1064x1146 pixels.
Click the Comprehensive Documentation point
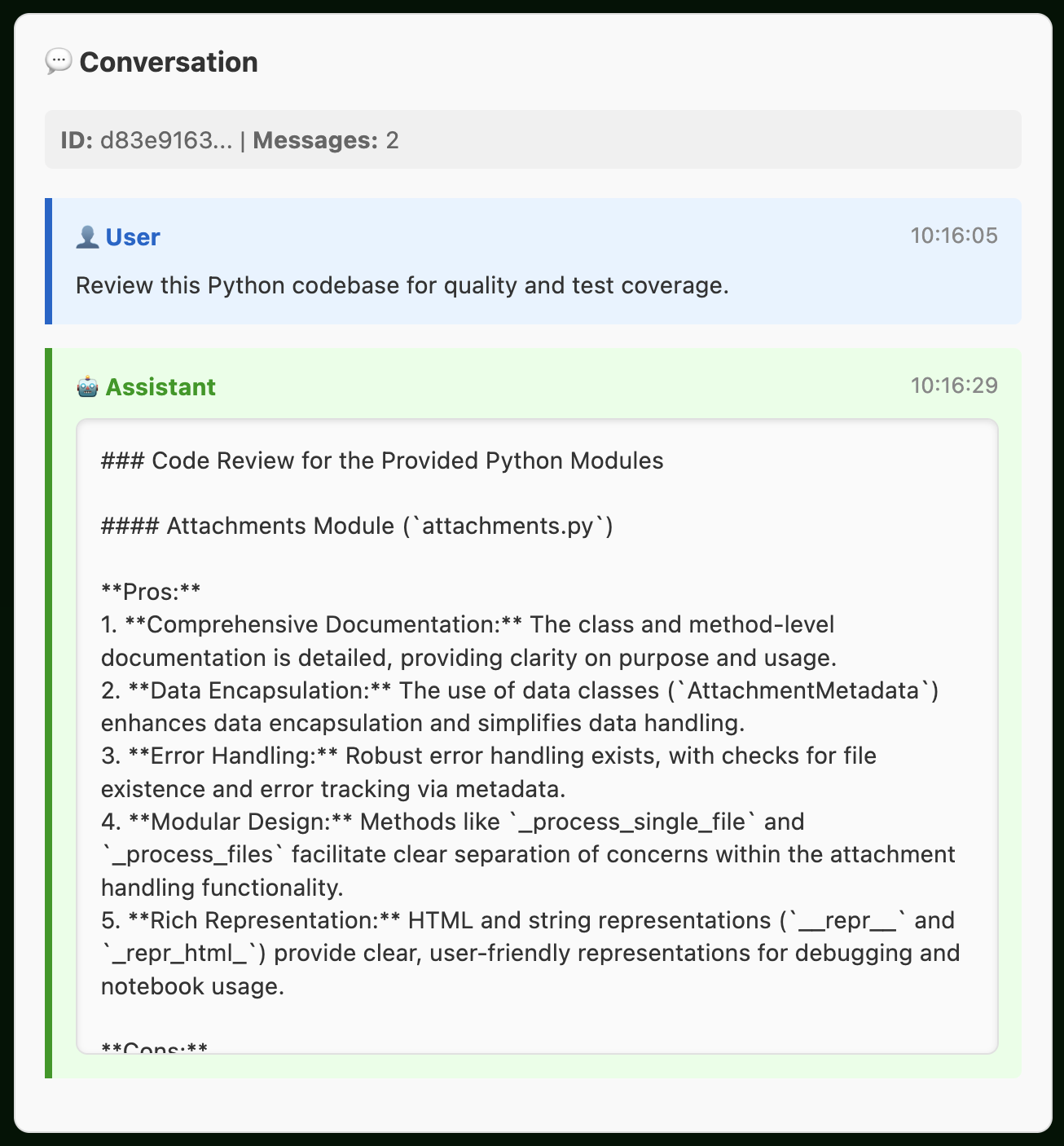tap(469, 641)
